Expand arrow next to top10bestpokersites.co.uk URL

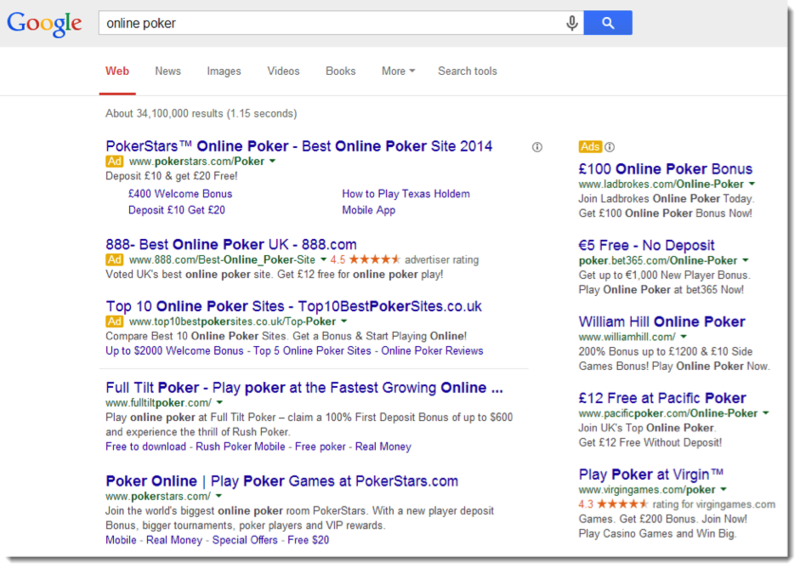click(x=344, y=321)
